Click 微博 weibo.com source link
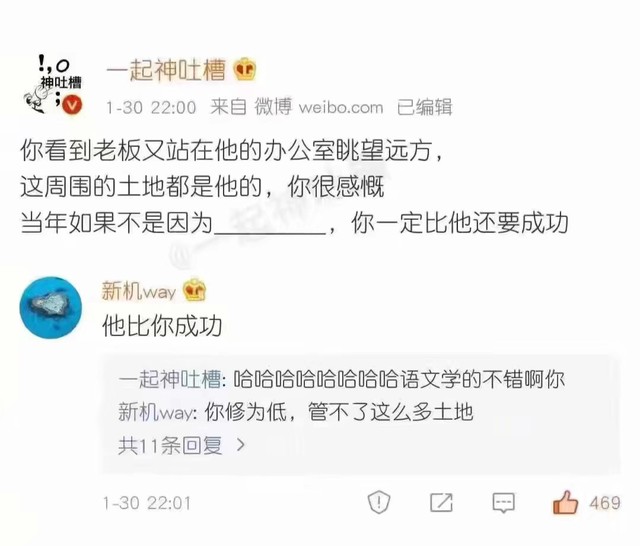This screenshot has width=640, height=546. (x=319, y=107)
